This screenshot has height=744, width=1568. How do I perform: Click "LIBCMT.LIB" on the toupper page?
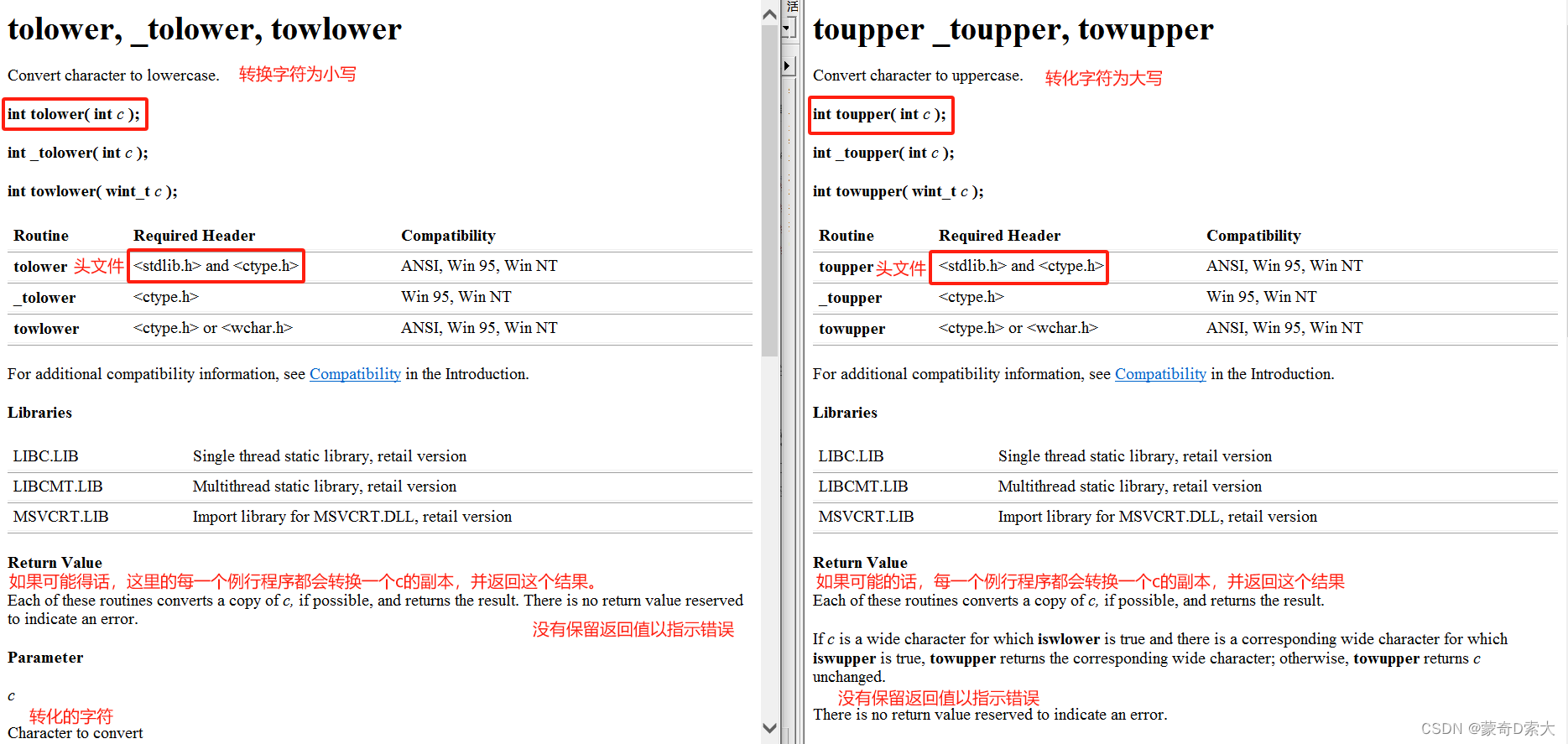pos(863,486)
